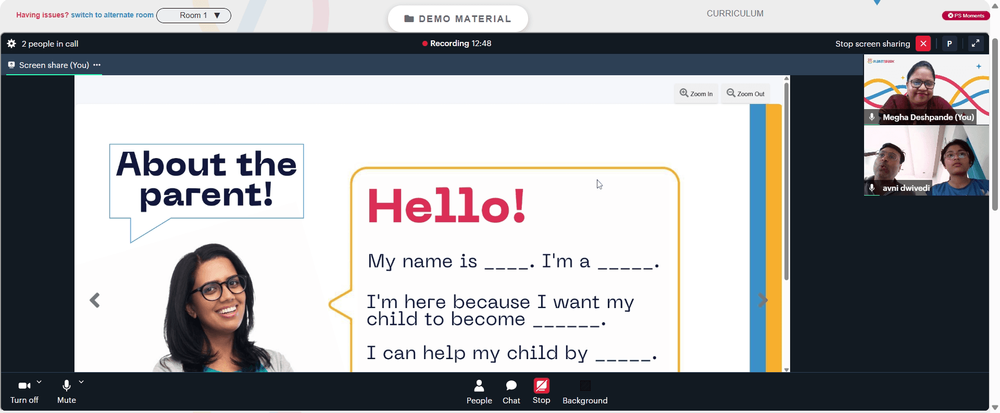
Task: Turn off the camera
Action: [x=24, y=391]
